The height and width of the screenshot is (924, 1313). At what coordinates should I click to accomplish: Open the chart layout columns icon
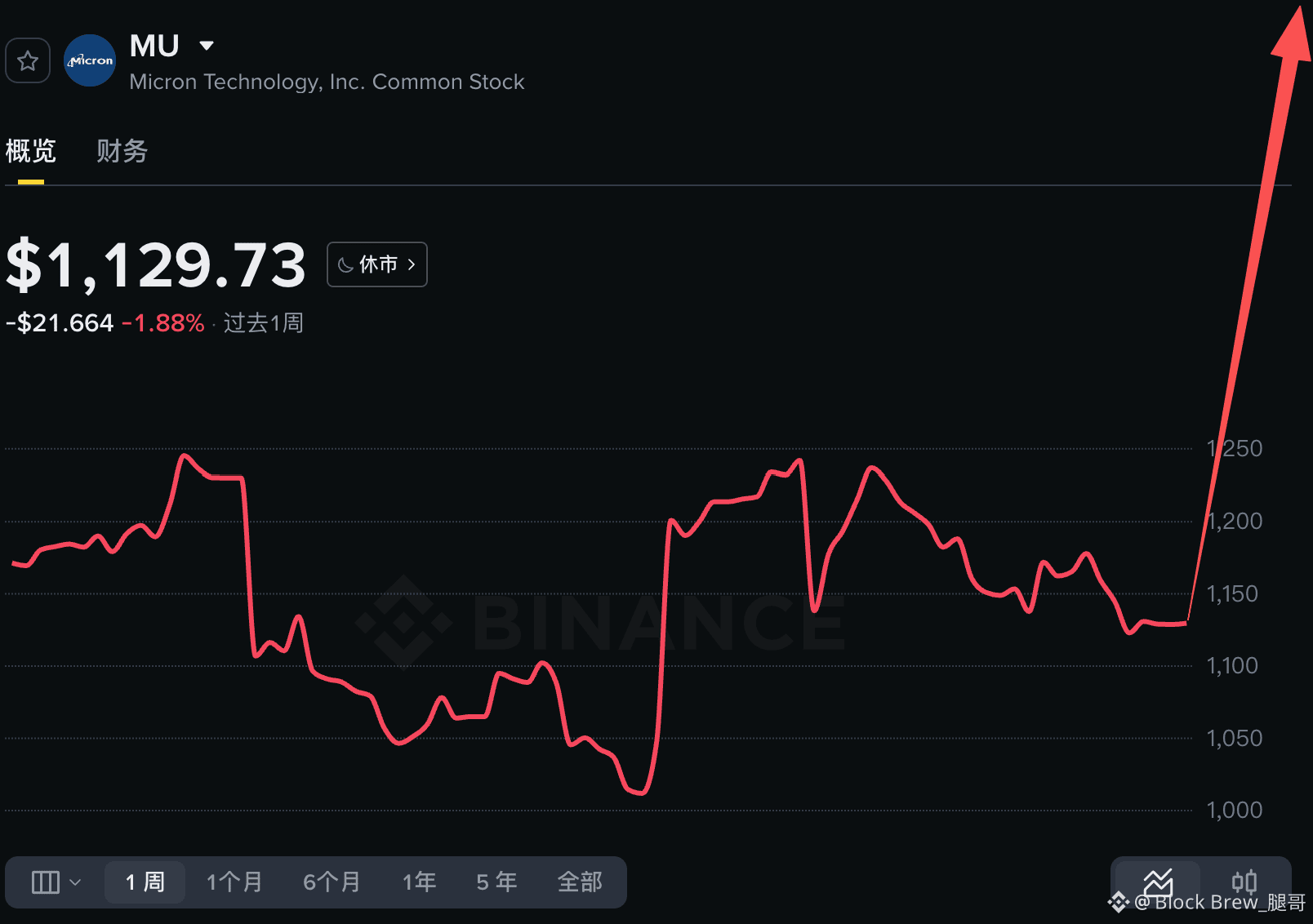pos(46,882)
